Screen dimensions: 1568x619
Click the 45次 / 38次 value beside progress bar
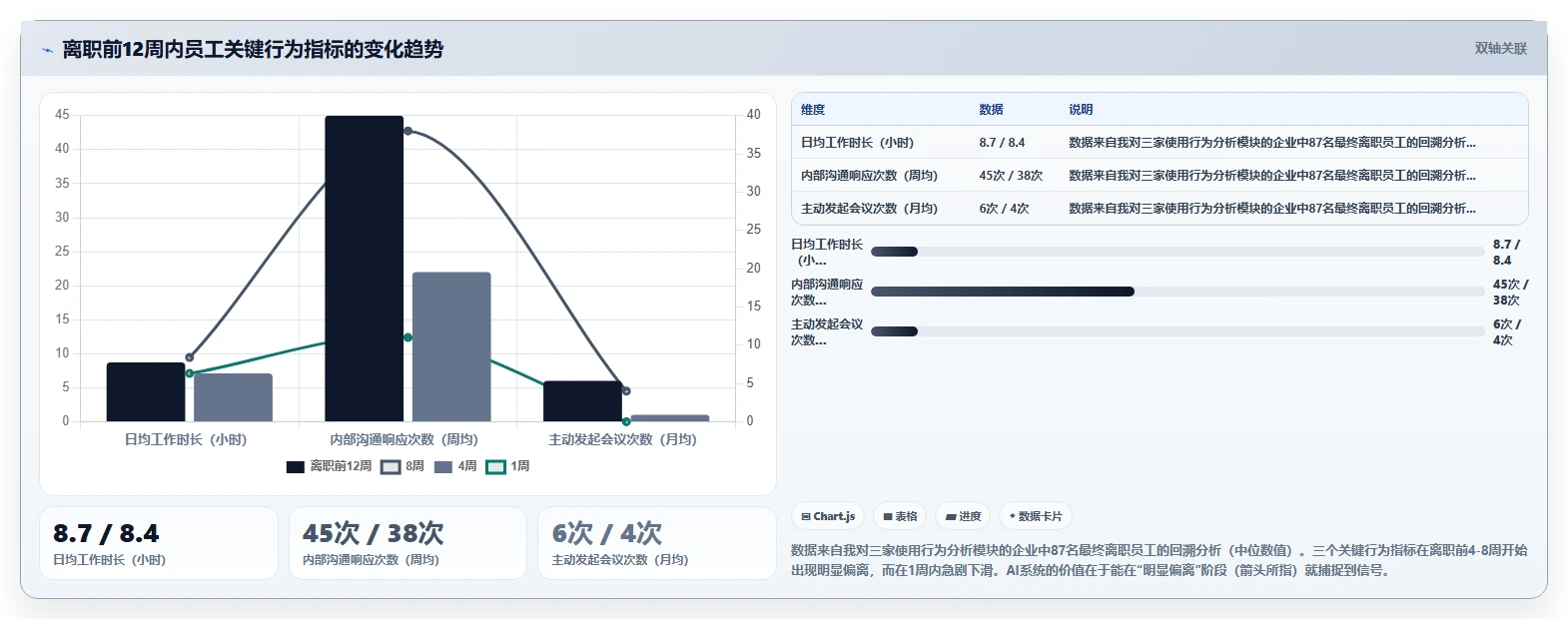point(1510,292)
